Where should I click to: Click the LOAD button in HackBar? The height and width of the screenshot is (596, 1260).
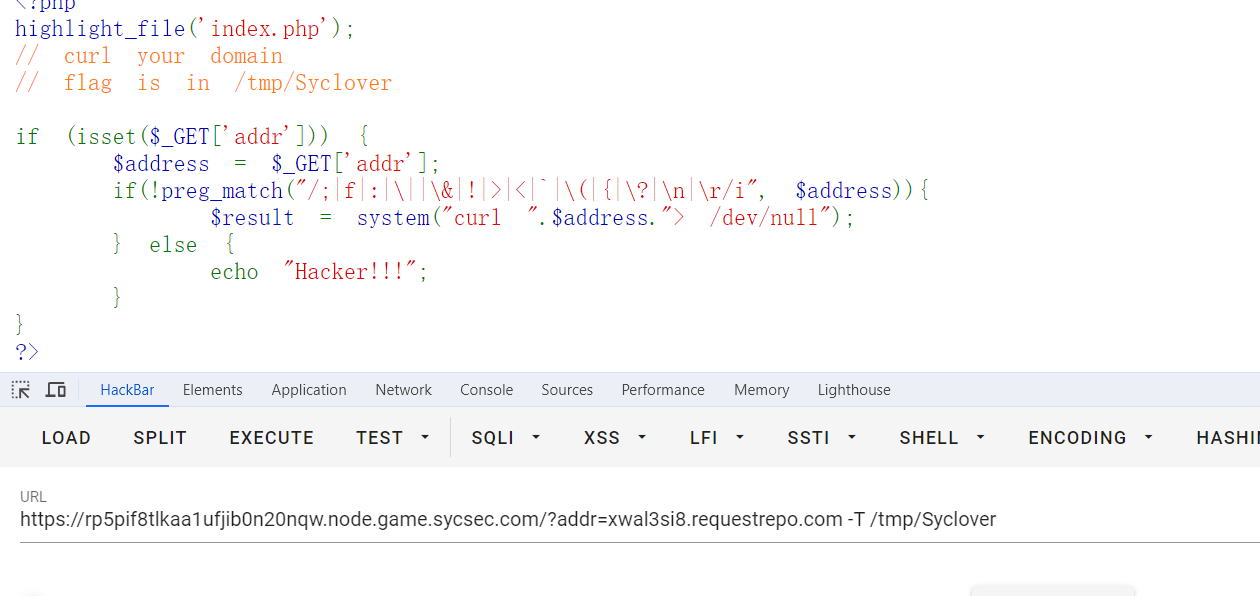tap(66, 438)
